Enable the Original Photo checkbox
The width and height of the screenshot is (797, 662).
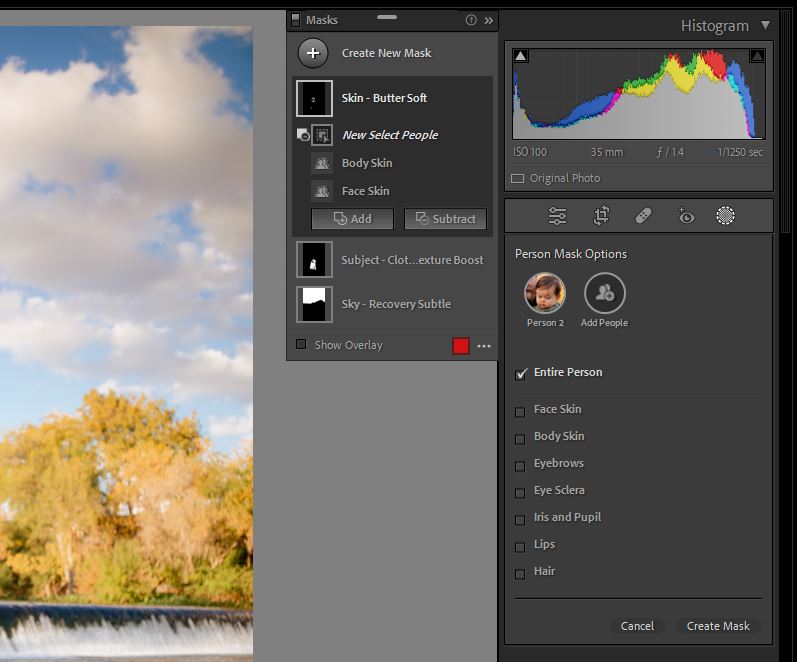point(517,178)
